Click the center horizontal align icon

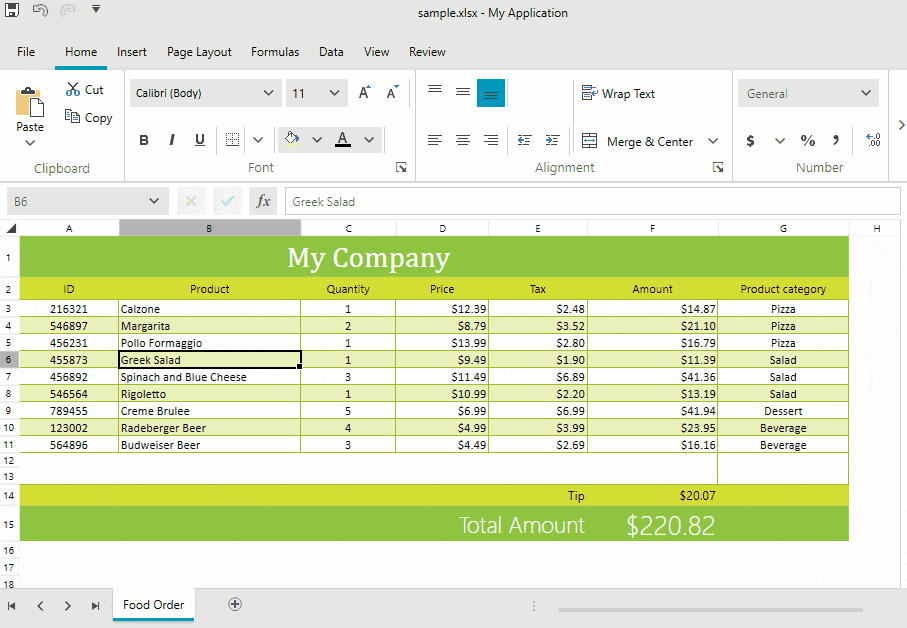click(463, 141)
